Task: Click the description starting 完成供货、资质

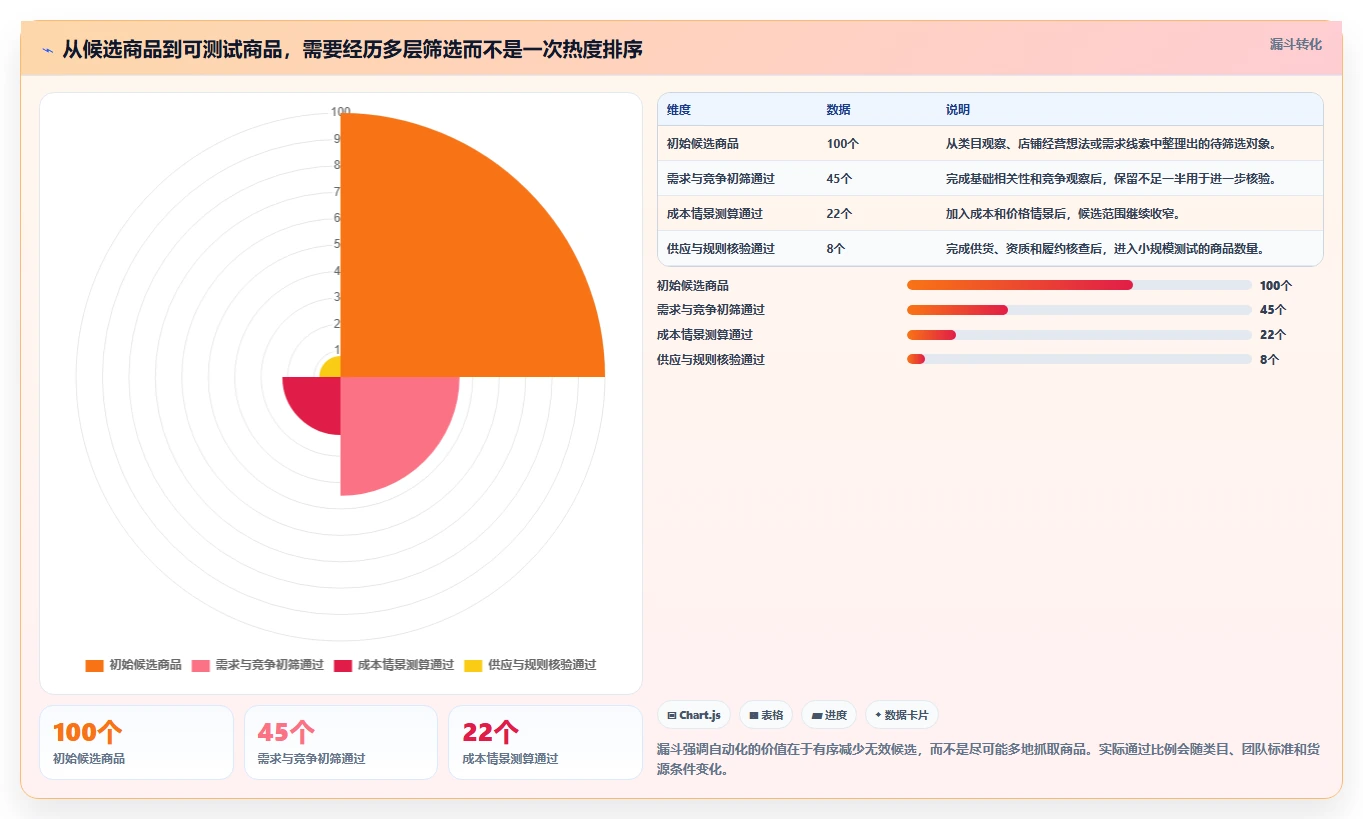Action: click(x=1106, y=249)
